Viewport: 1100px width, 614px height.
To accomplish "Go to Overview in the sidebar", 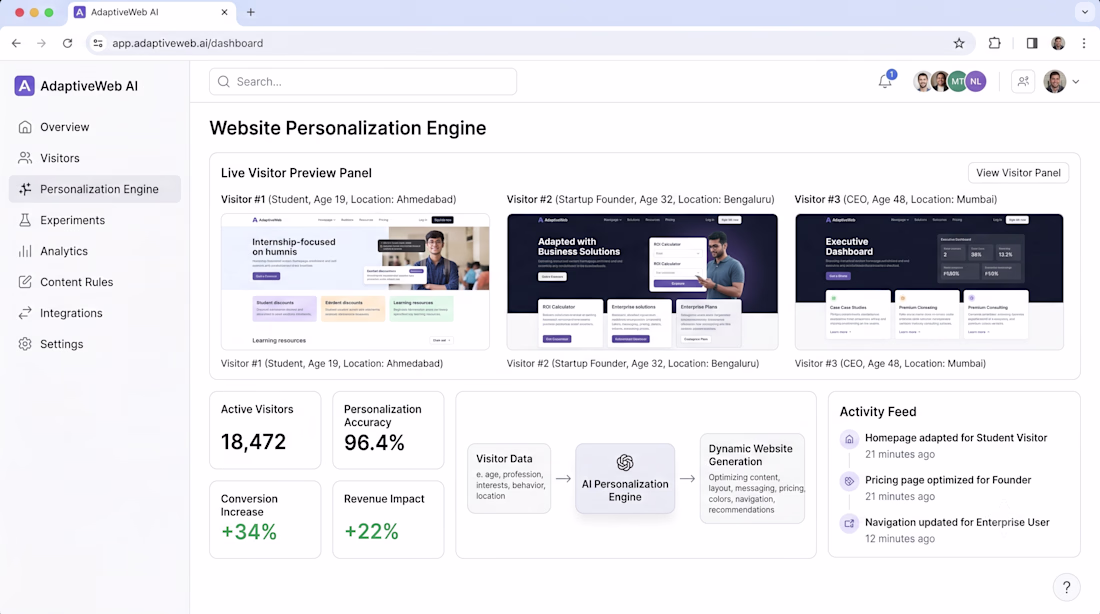I will (x=95, y=127).
